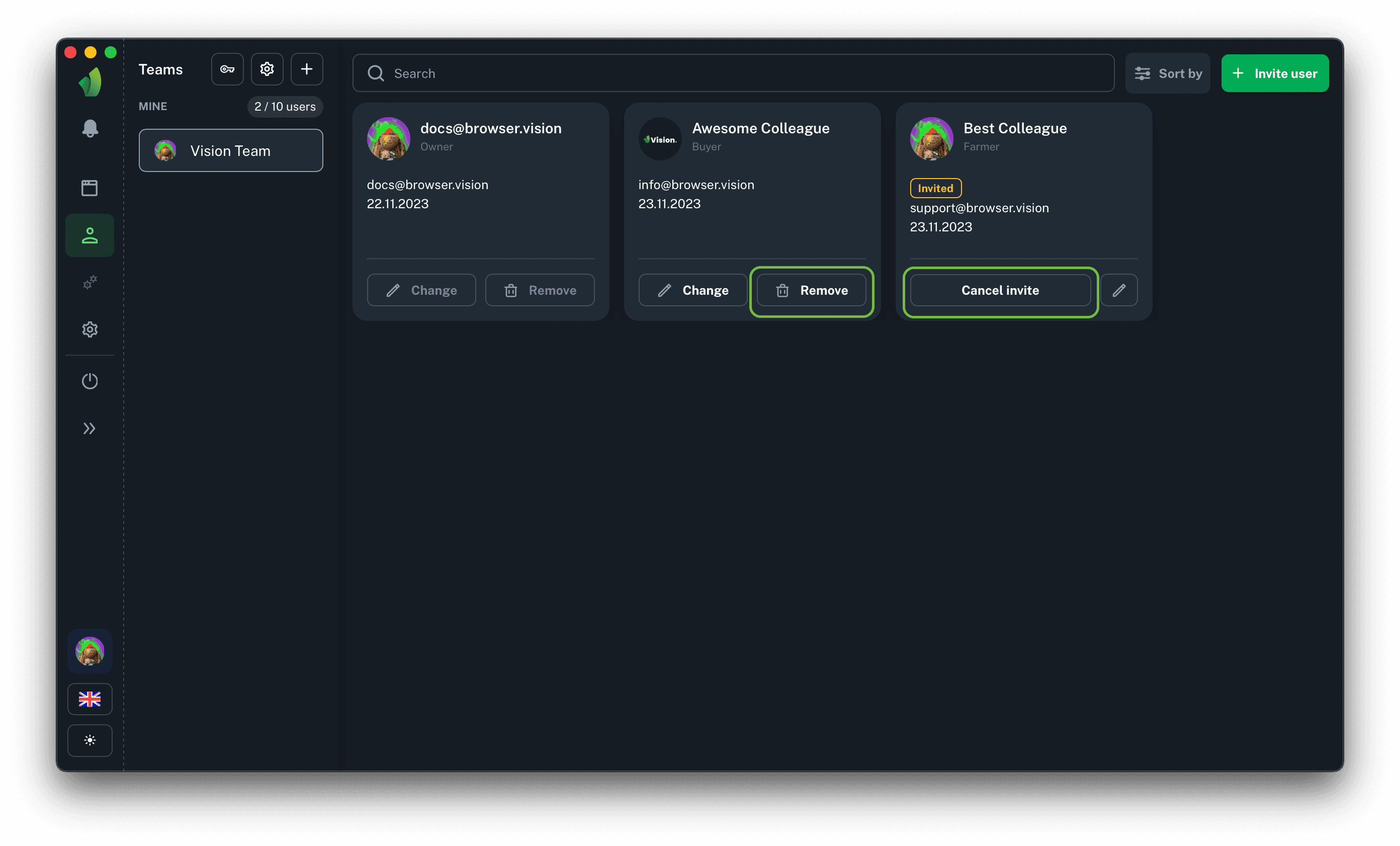The width and height of the screenshot is (1400, 846).
Task: Click pencil edit icon on Best Colleague
Action: point(1119,290)
